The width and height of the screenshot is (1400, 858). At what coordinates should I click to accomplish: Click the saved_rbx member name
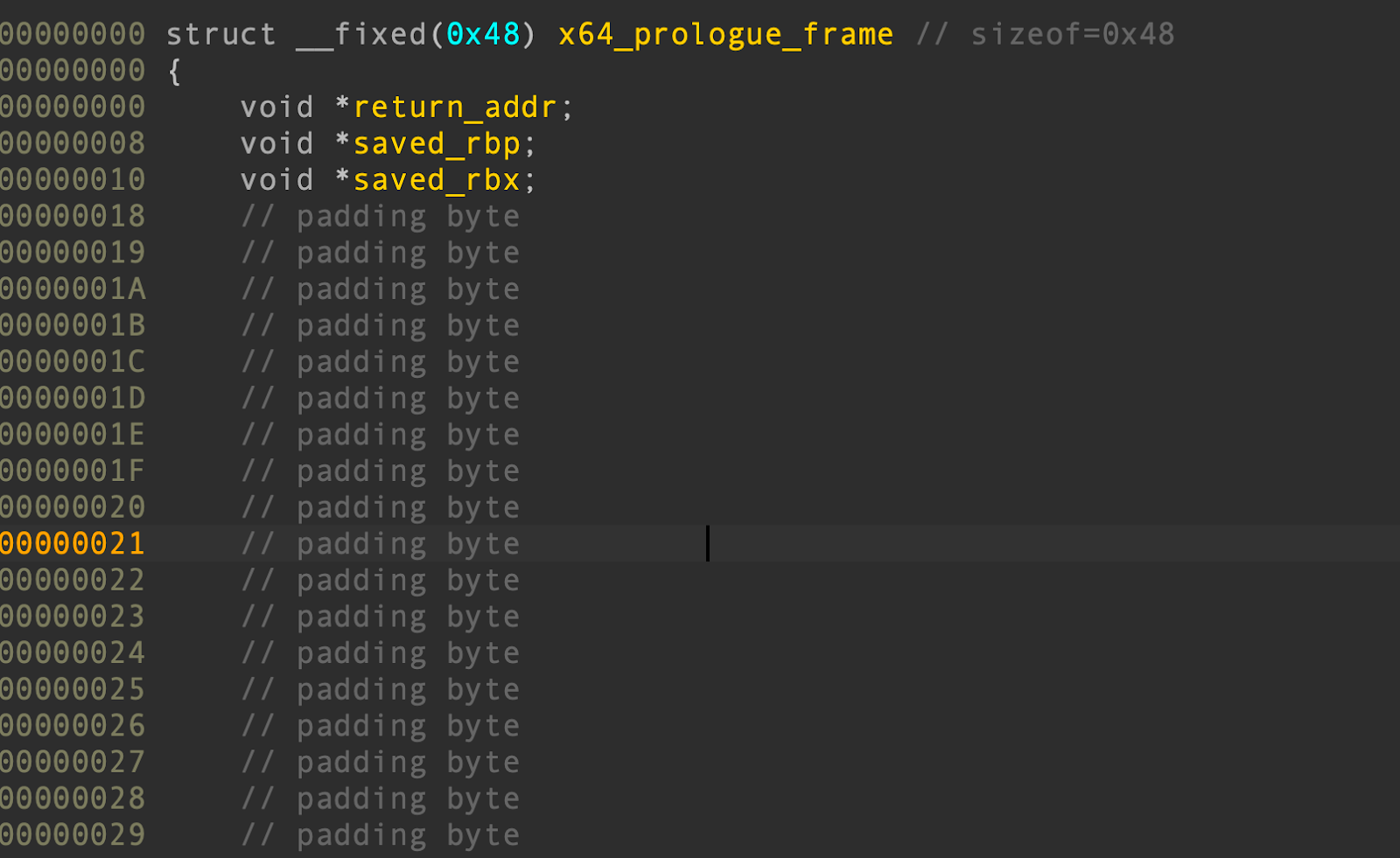(x=436, y=179)
